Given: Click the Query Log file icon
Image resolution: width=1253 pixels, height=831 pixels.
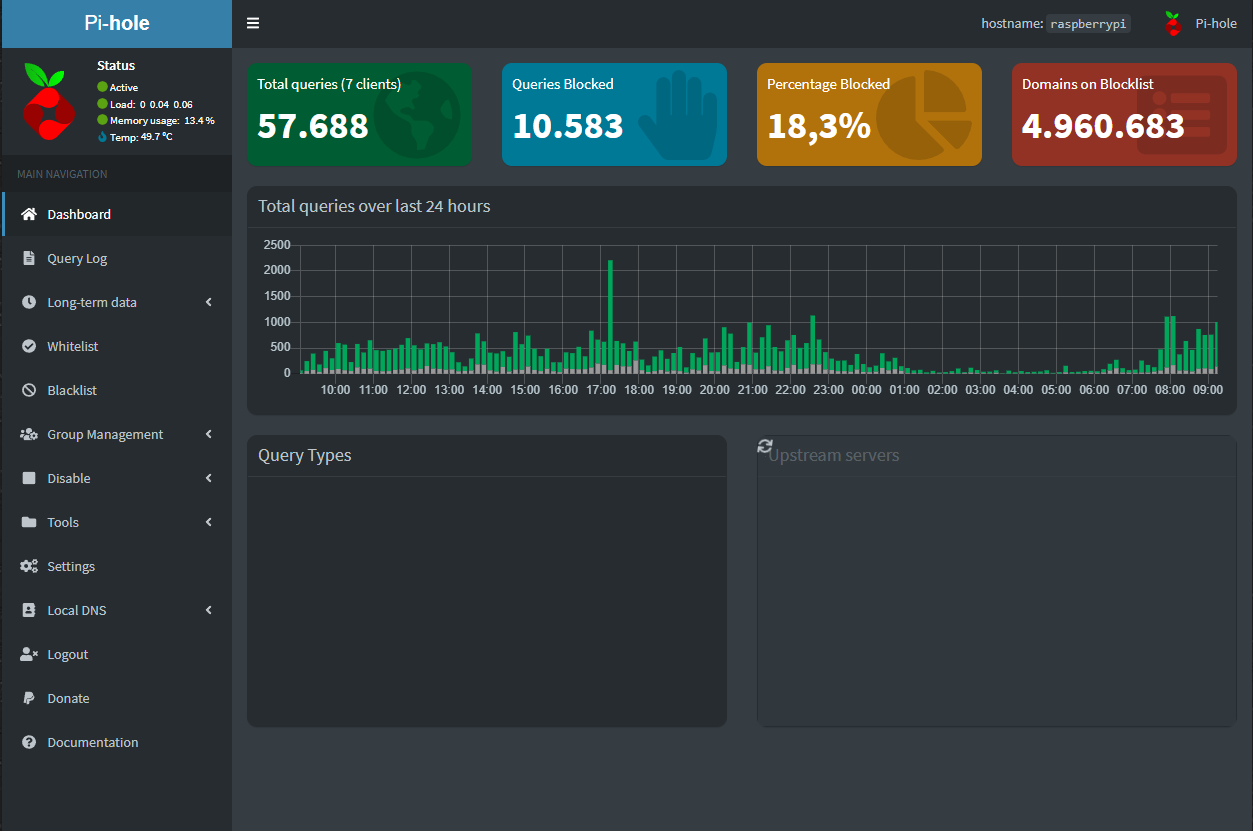Looking at the screenshot, I should coord(29,258).
